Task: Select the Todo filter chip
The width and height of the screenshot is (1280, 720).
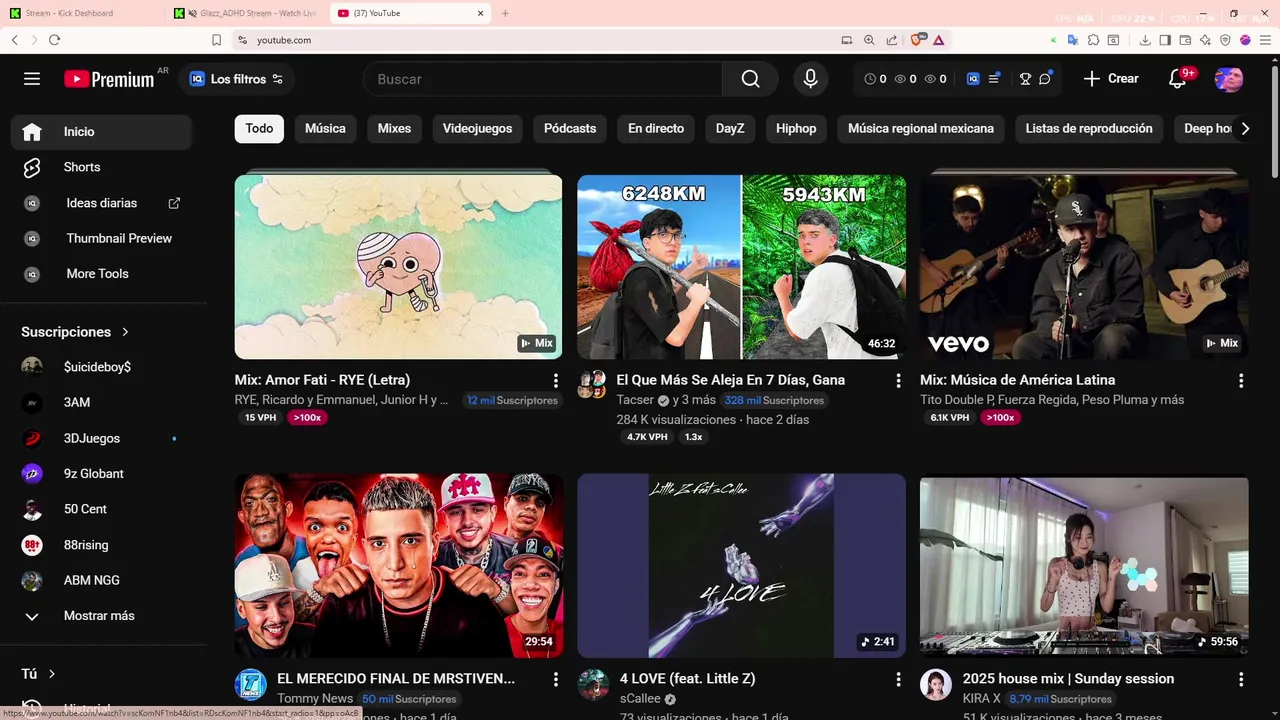Action: point(259,128)
